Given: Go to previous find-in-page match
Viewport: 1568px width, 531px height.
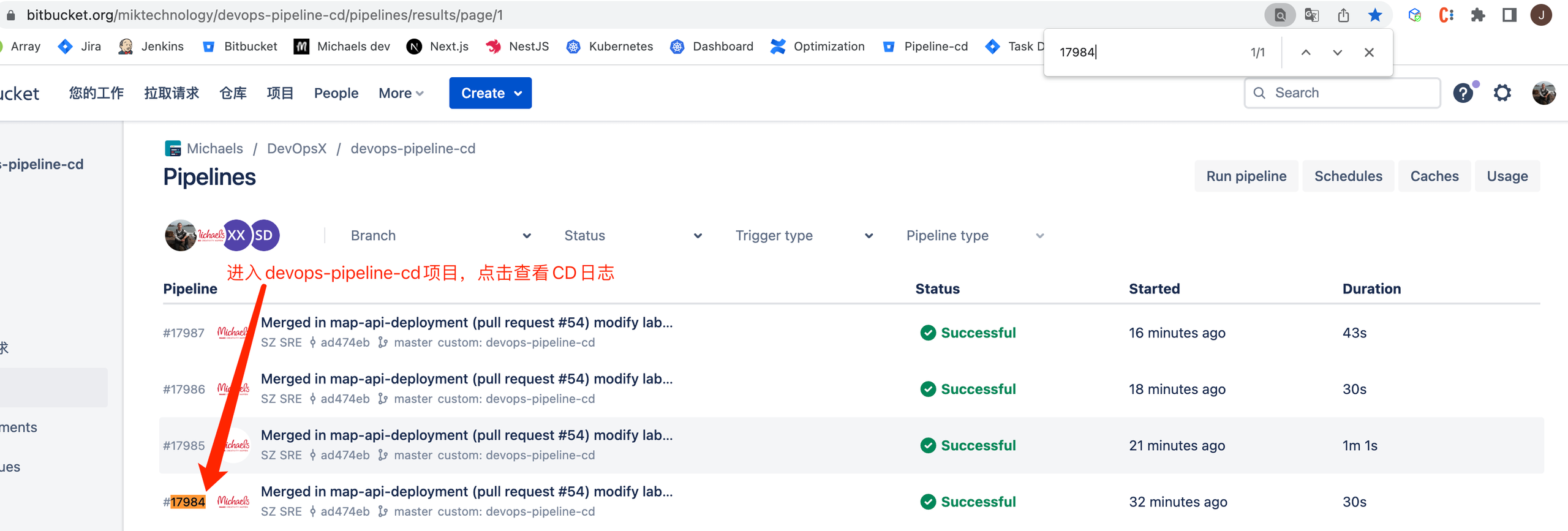Looking at the screenshot, I should coord(1306,53).
